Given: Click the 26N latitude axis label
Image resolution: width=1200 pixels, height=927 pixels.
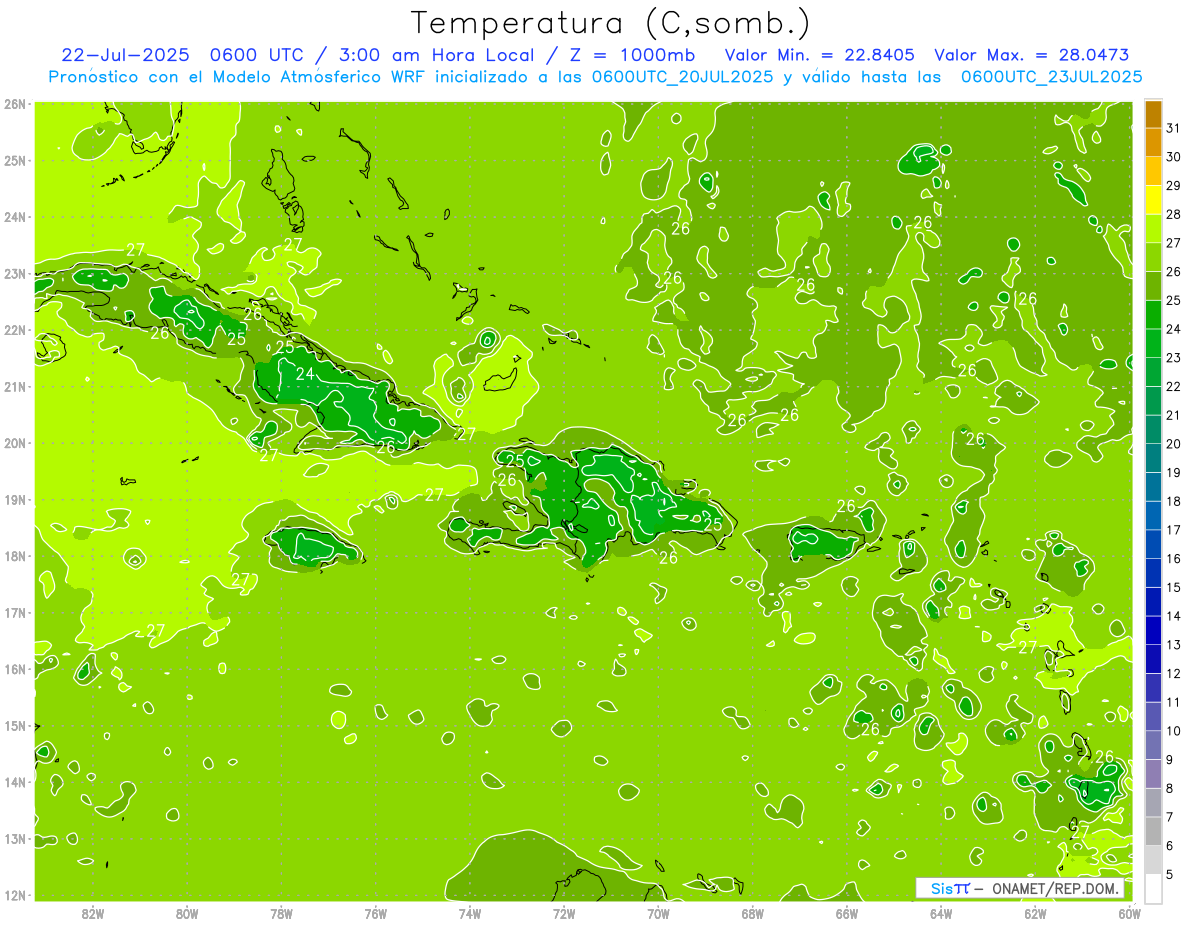Looking at the screenshot, I should pyautogui.click(x=15, y=104).
